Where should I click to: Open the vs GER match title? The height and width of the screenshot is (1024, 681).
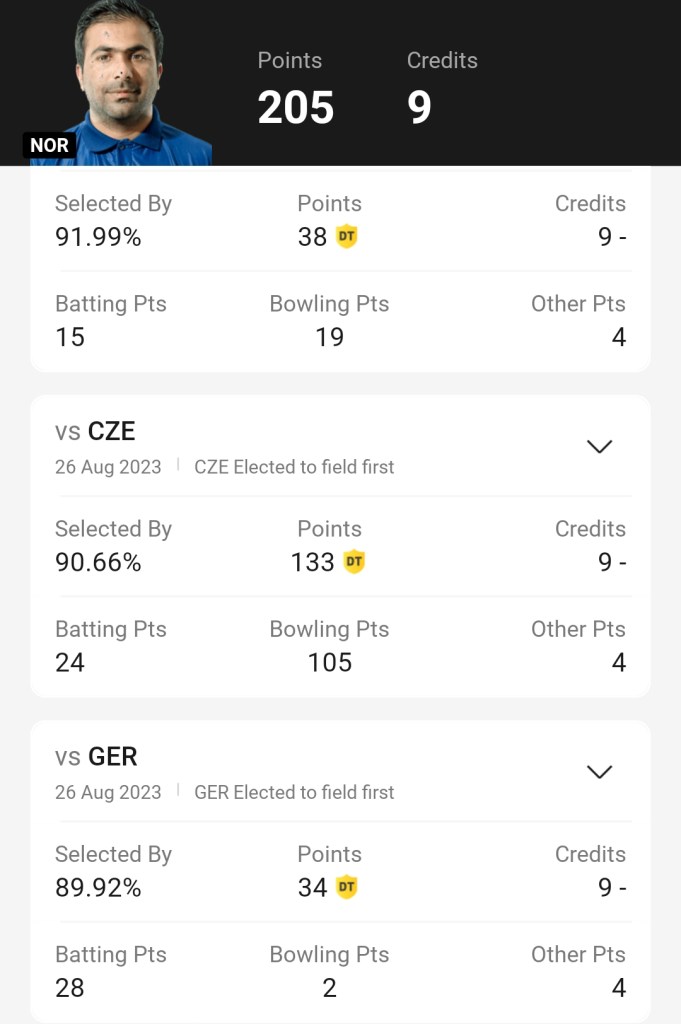[96, 756]
